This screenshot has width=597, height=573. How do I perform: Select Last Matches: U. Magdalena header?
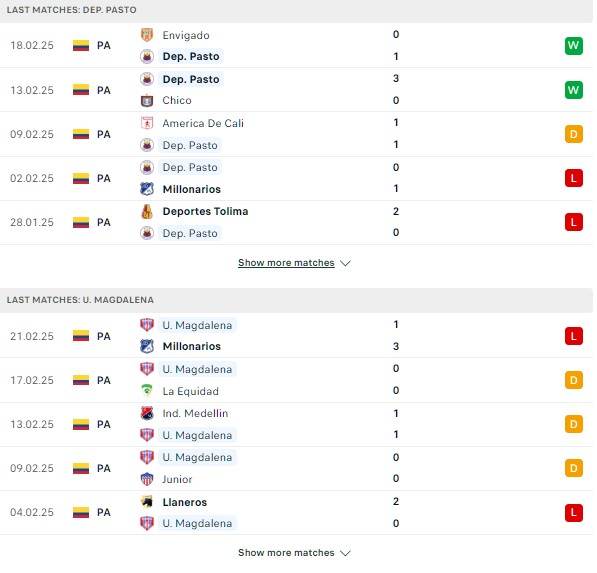point(296,300)
